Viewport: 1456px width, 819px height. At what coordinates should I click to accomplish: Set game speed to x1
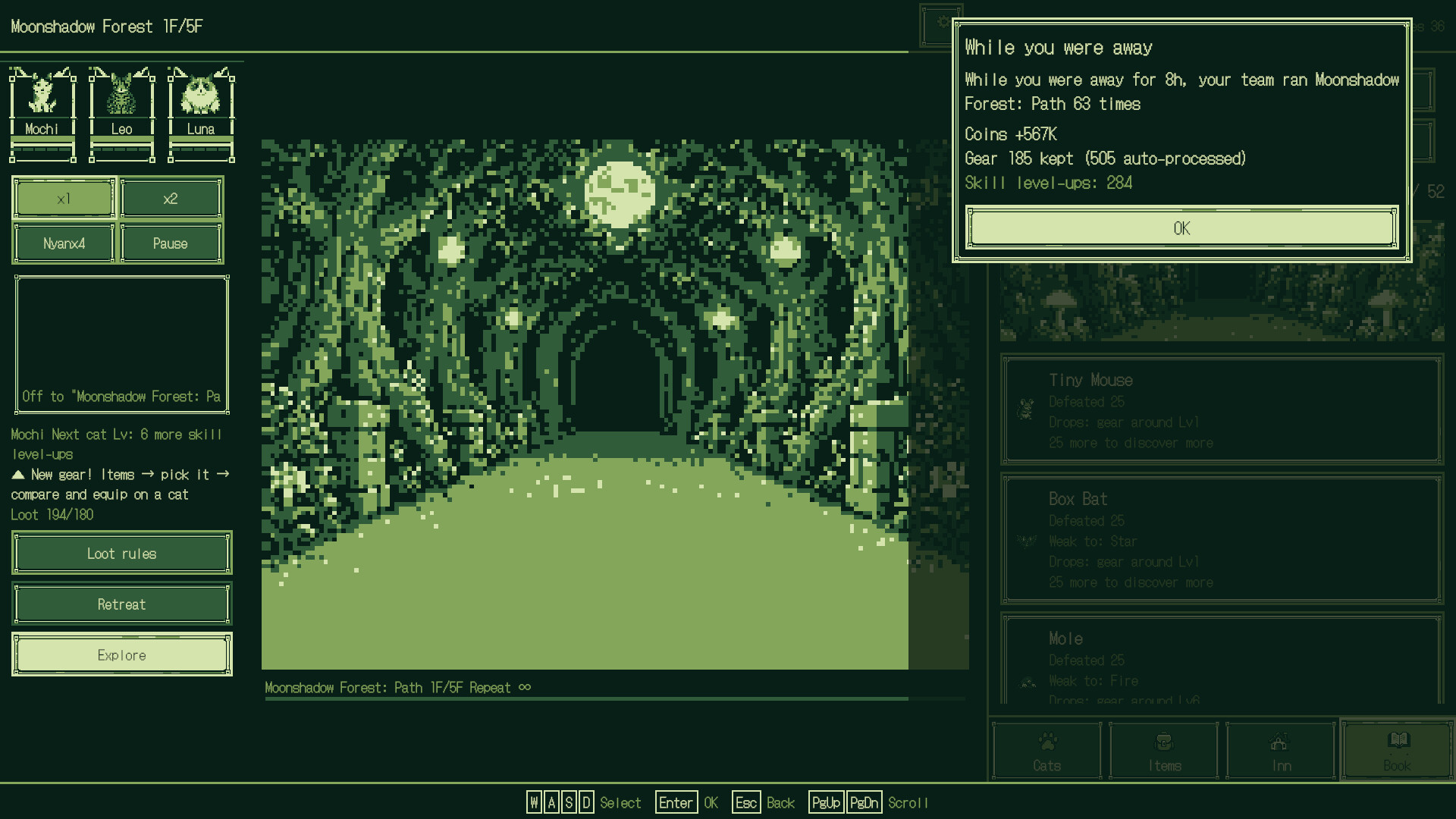[x=64, y=199]
